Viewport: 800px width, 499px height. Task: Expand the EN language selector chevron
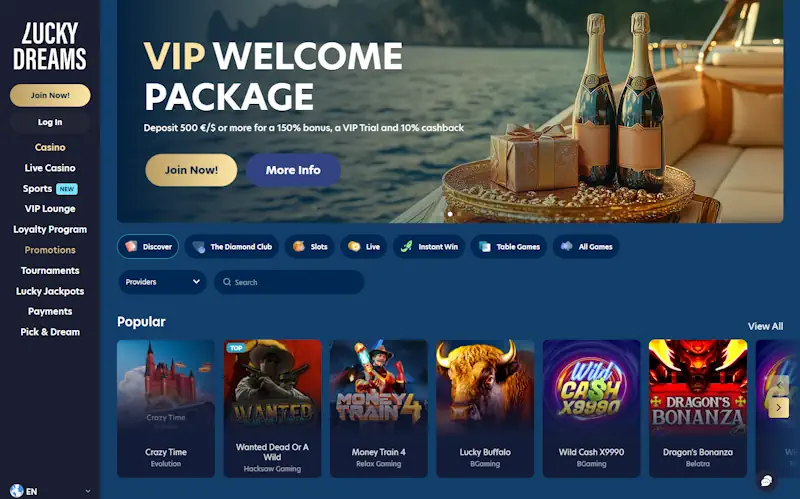pos(88,491)
